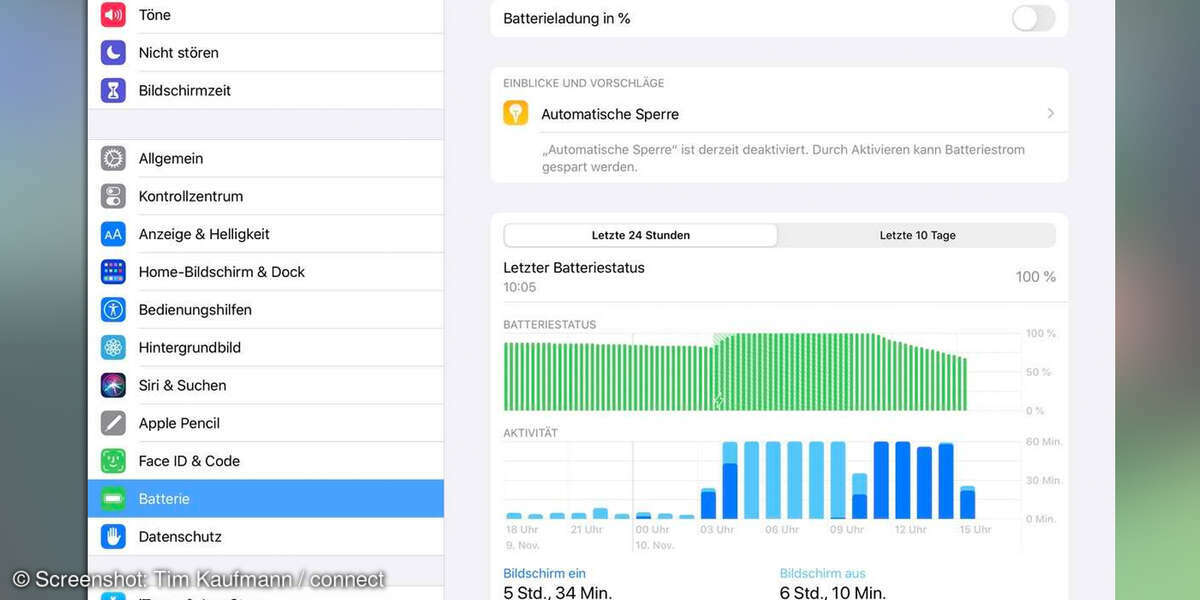This screenshot has width=1200, height=600.
Task: Tap the charging bolt in battery chart
Action: pyautogui.click(x=718, y=402)
